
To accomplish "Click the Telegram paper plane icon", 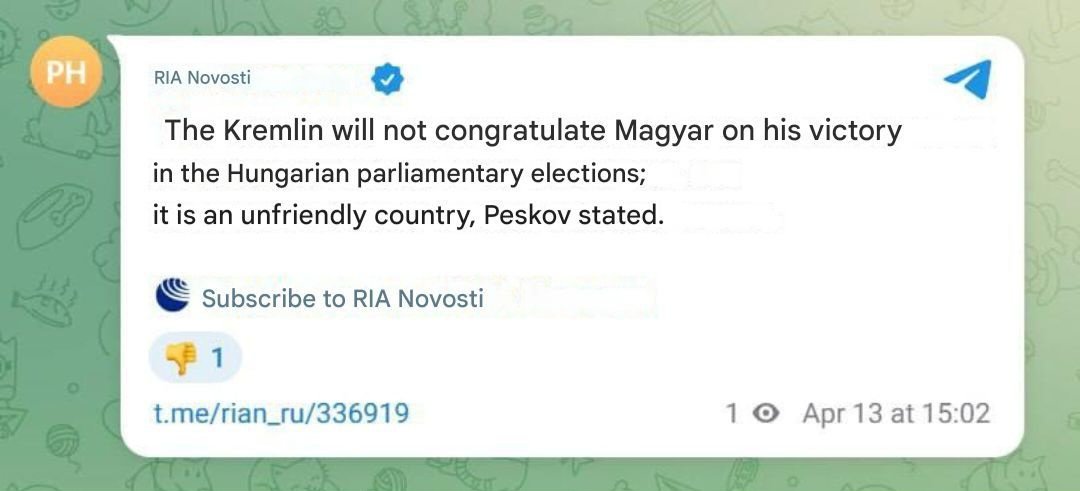I will point(967,80).
